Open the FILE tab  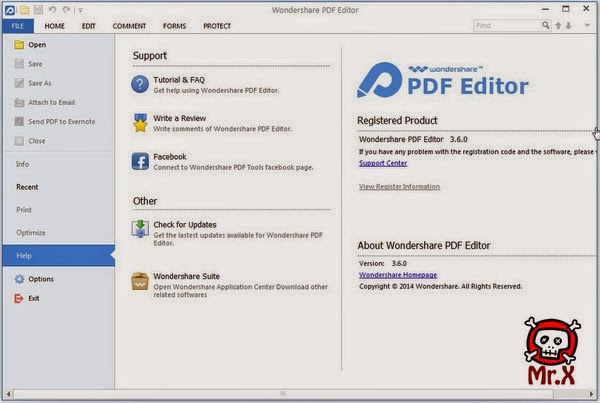coord(18,26)
